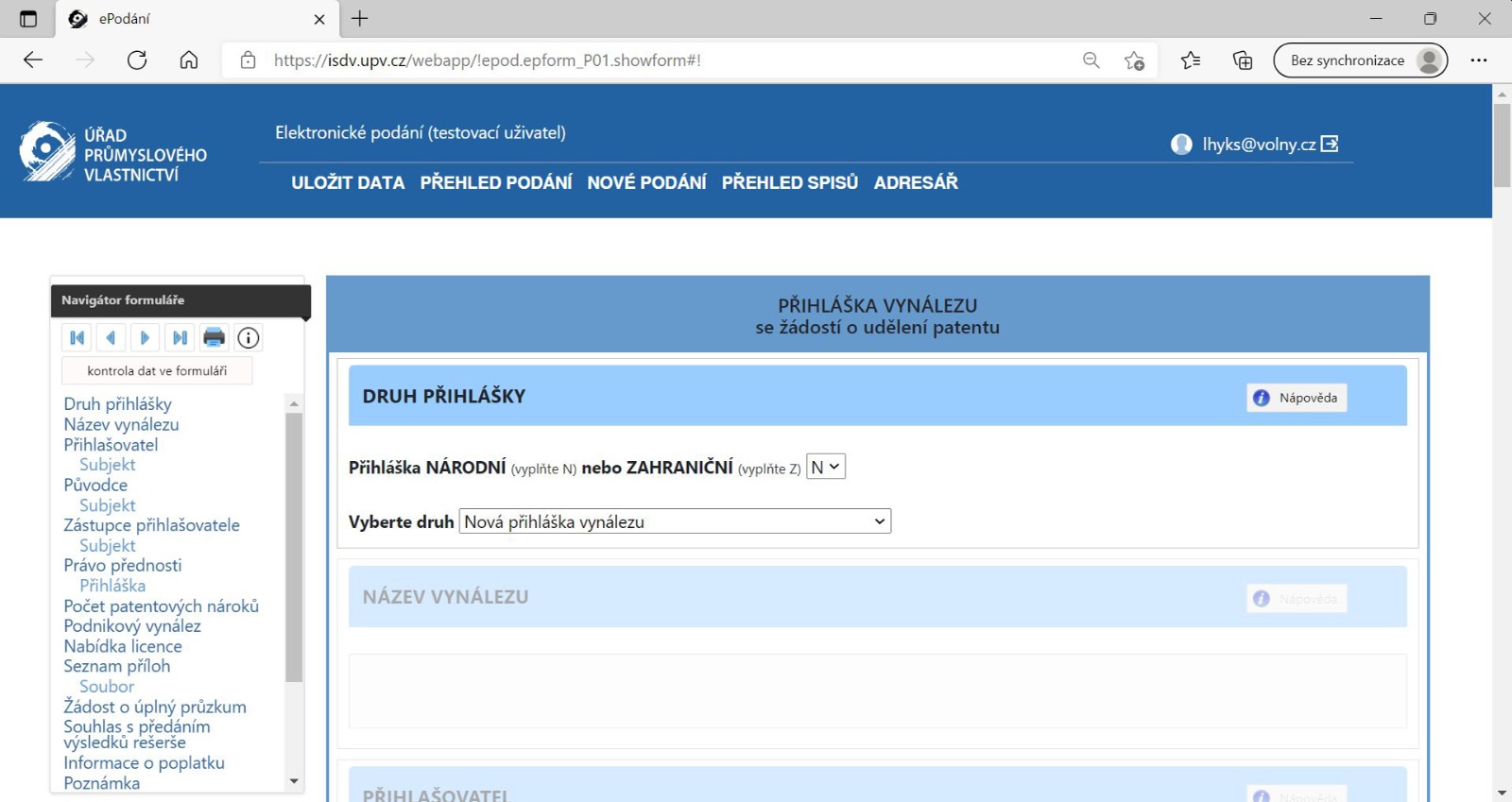Expand the Vyberte druh dropdown

[675, 521]
